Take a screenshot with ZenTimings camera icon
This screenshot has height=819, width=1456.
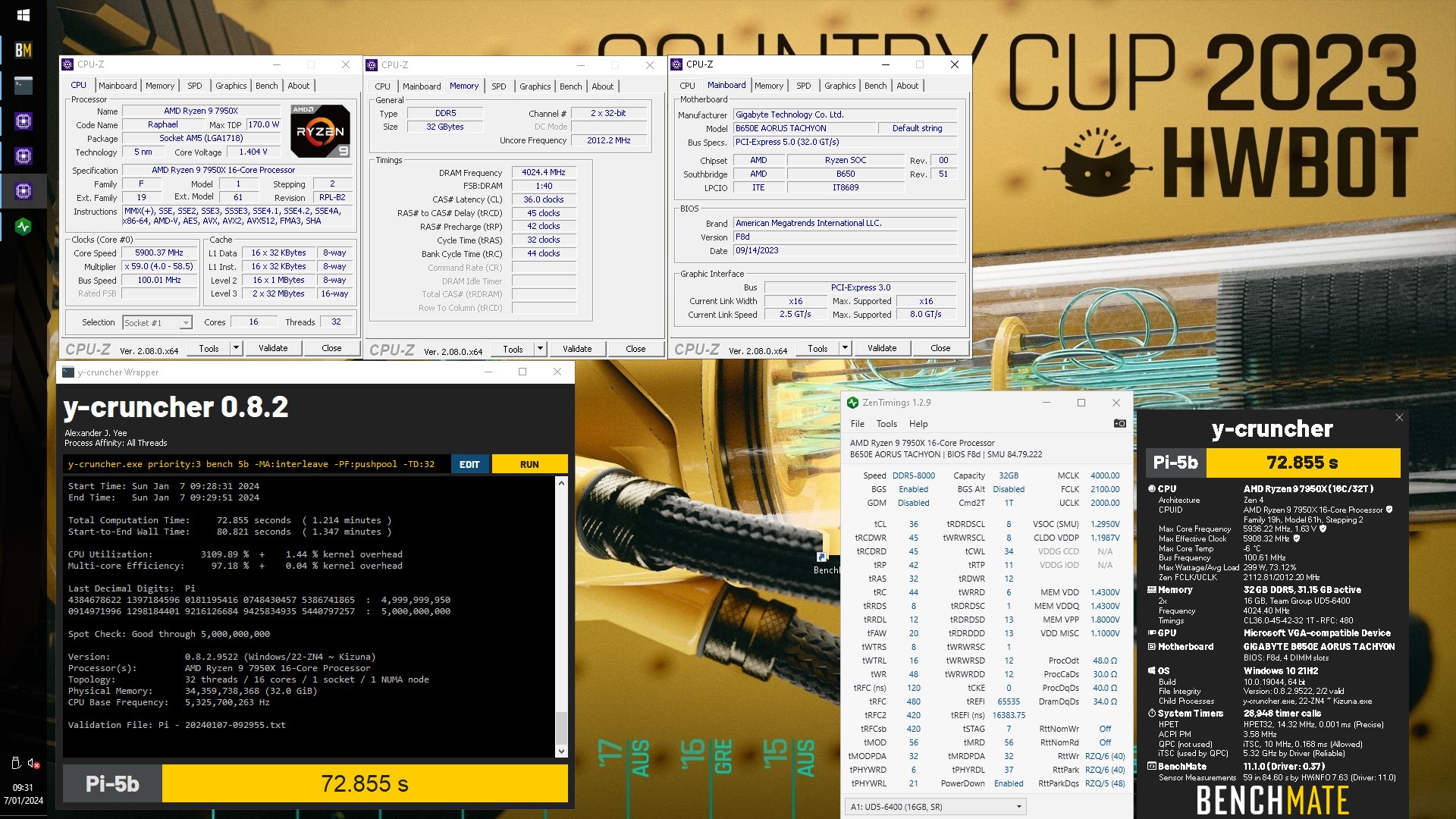(x=1119, y=423)
